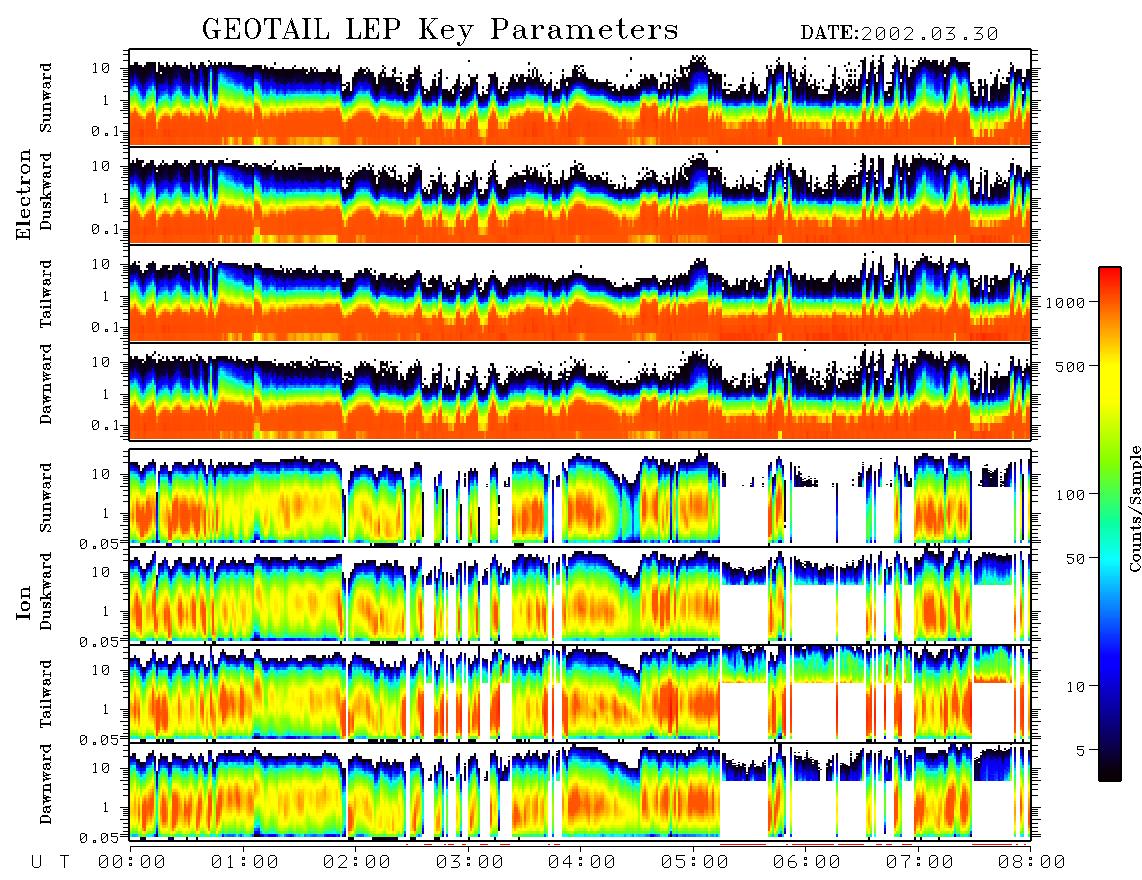This screenshot has width=1142, height=880.
Task: Click the 1 tick of Electron Tailward axis
Action: coord(106,296)
